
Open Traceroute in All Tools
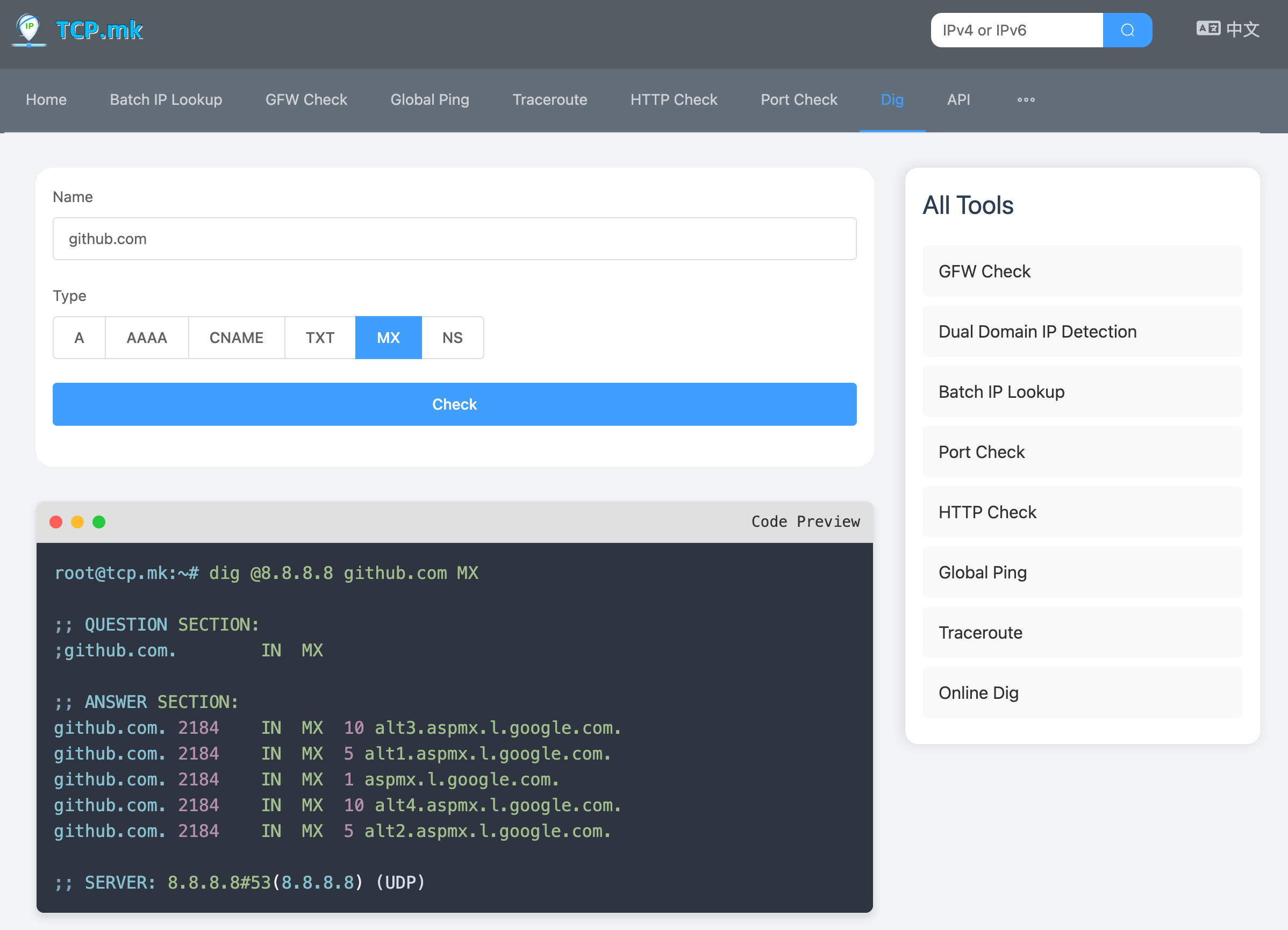(1082, 633)
